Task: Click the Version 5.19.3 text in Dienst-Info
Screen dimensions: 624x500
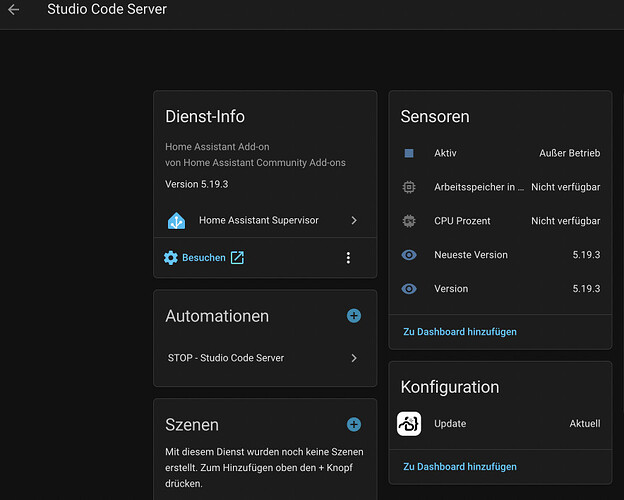Action: [197, 184]
